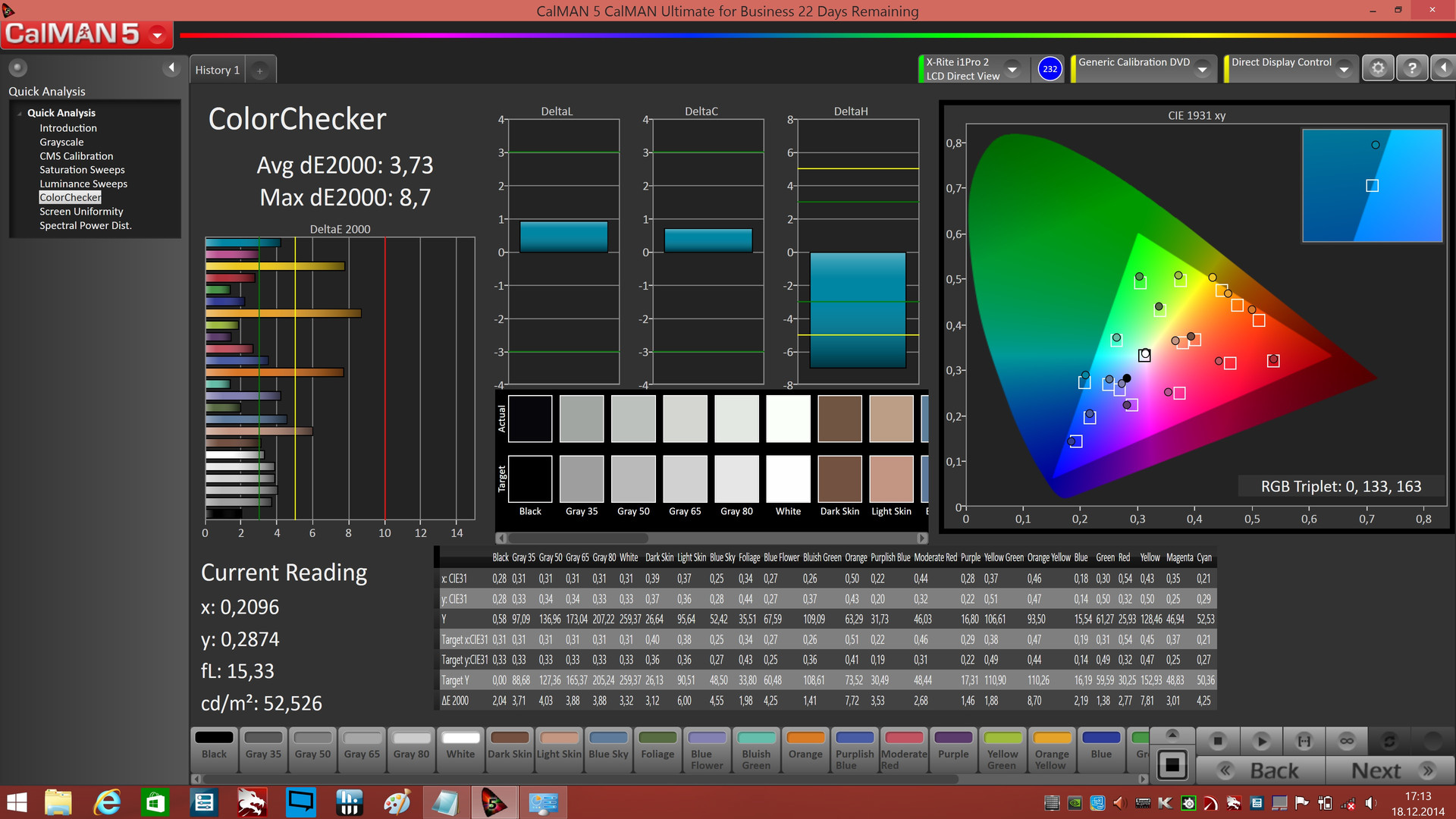Add a new history tab
The height and width of the screenshot is (819, 1456).
click(x=259, y=71)
